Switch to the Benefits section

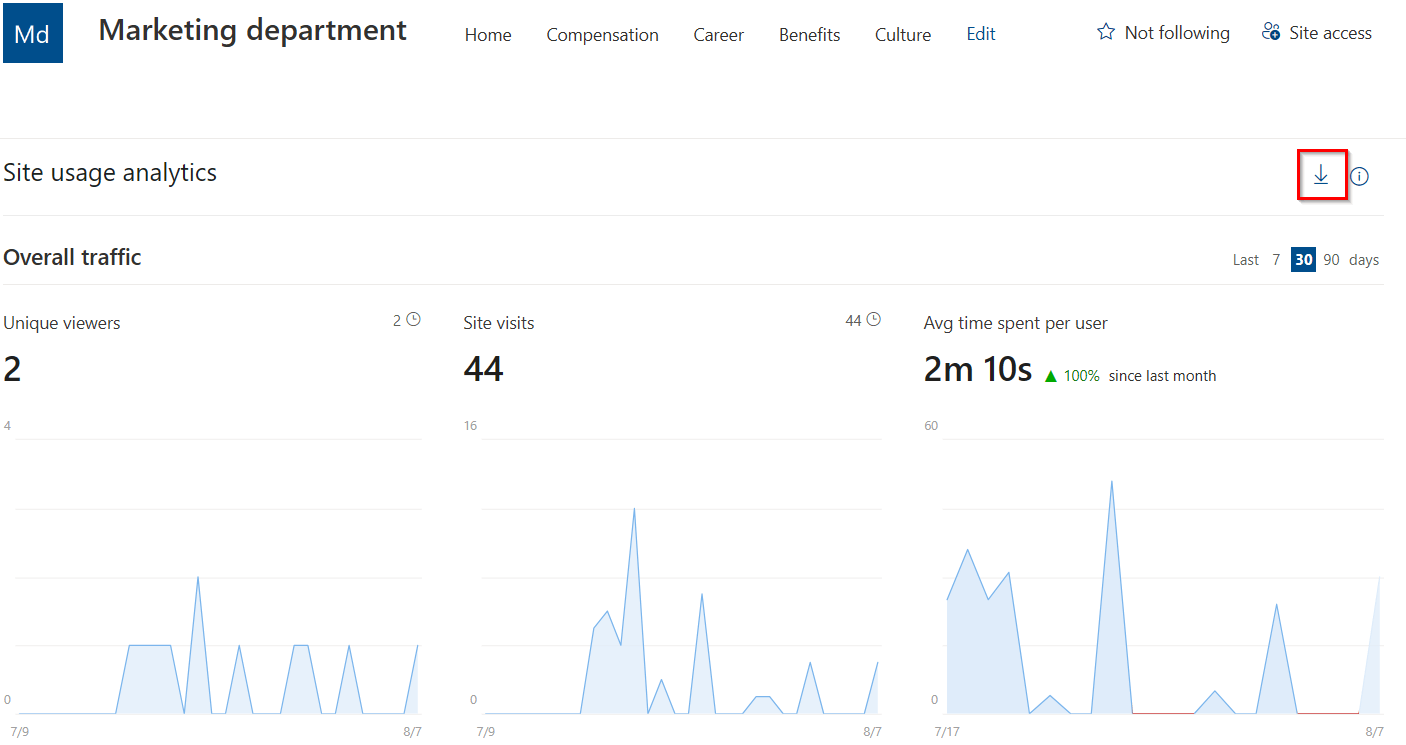click(809, 34)
